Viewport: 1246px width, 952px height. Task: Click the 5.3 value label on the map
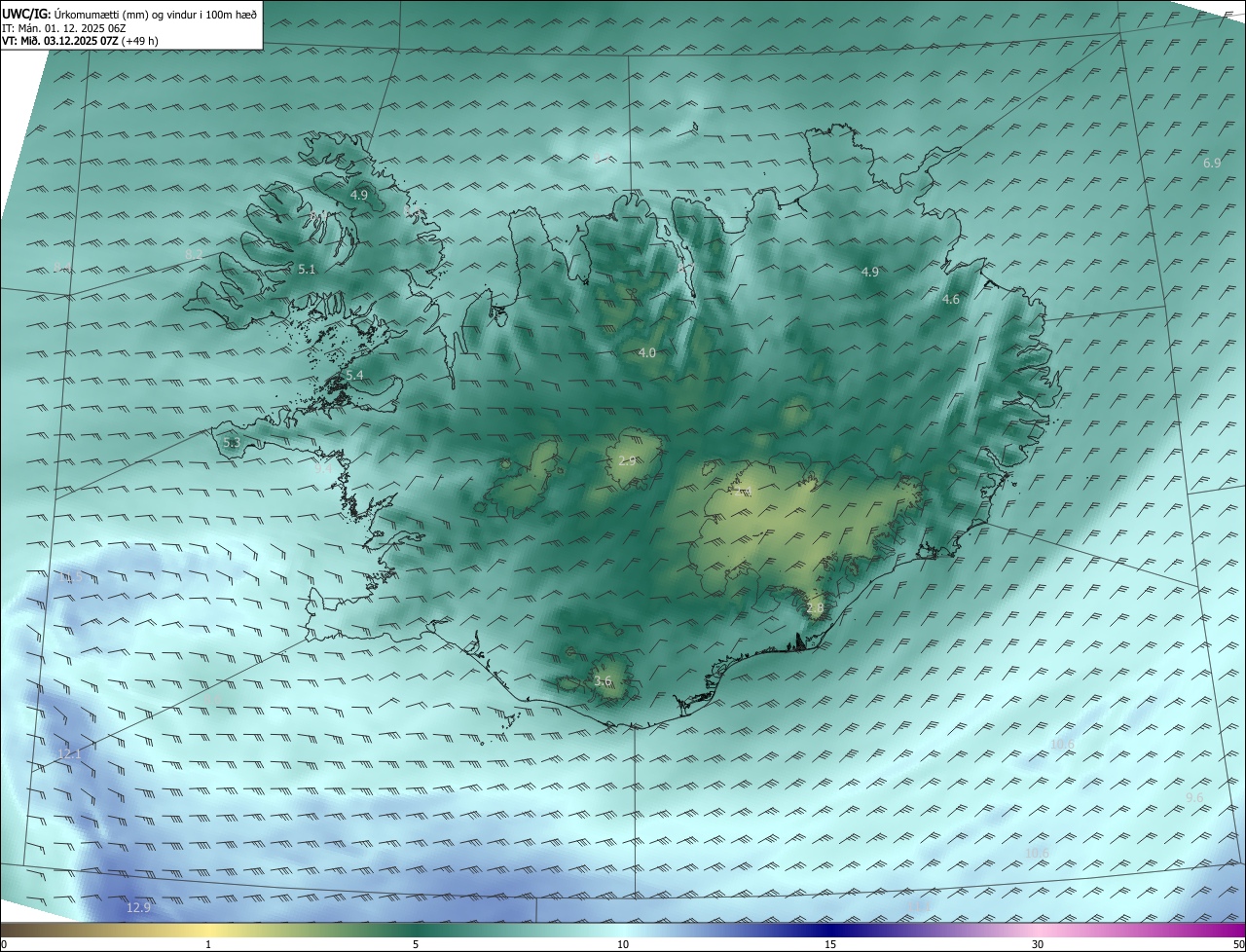coord(232,443)
